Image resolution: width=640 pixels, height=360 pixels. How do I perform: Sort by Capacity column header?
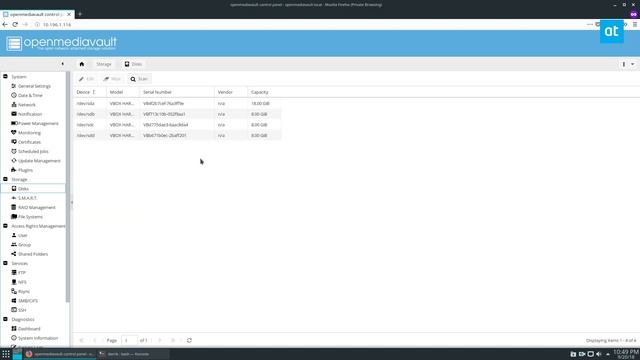click(264, 92)
